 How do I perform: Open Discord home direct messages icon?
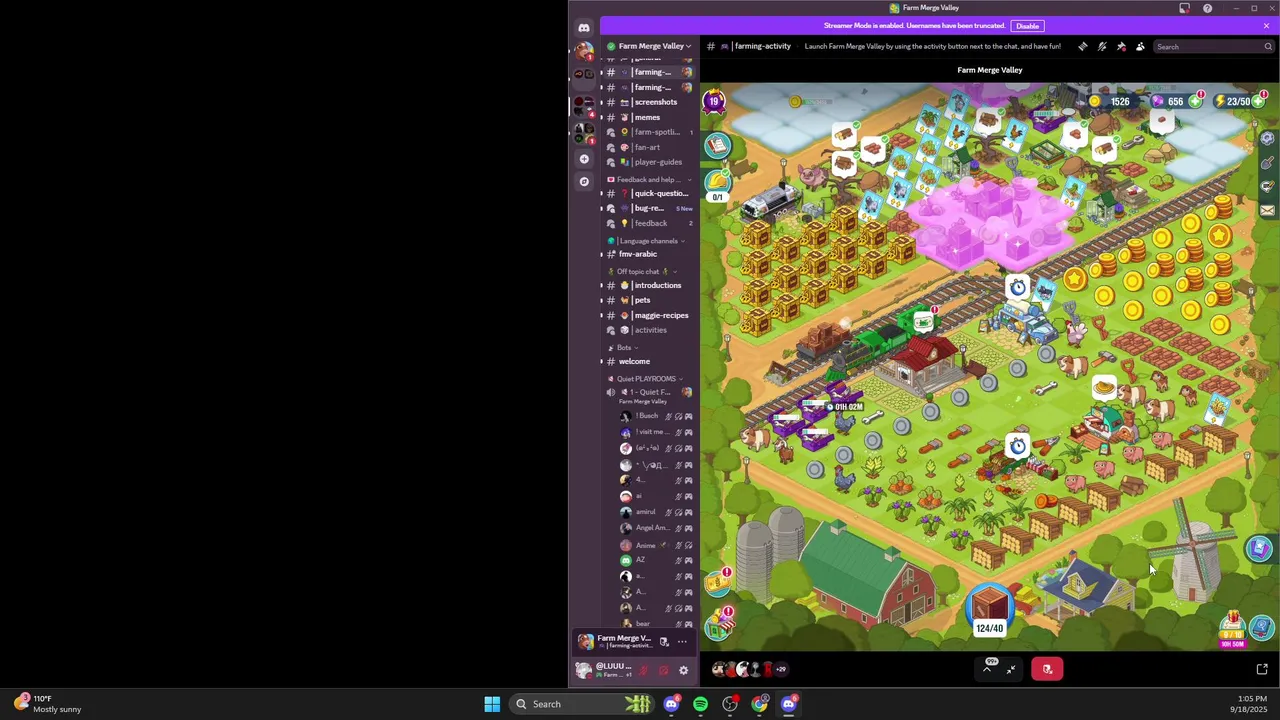pyautogui.click(x=584, y=28)
